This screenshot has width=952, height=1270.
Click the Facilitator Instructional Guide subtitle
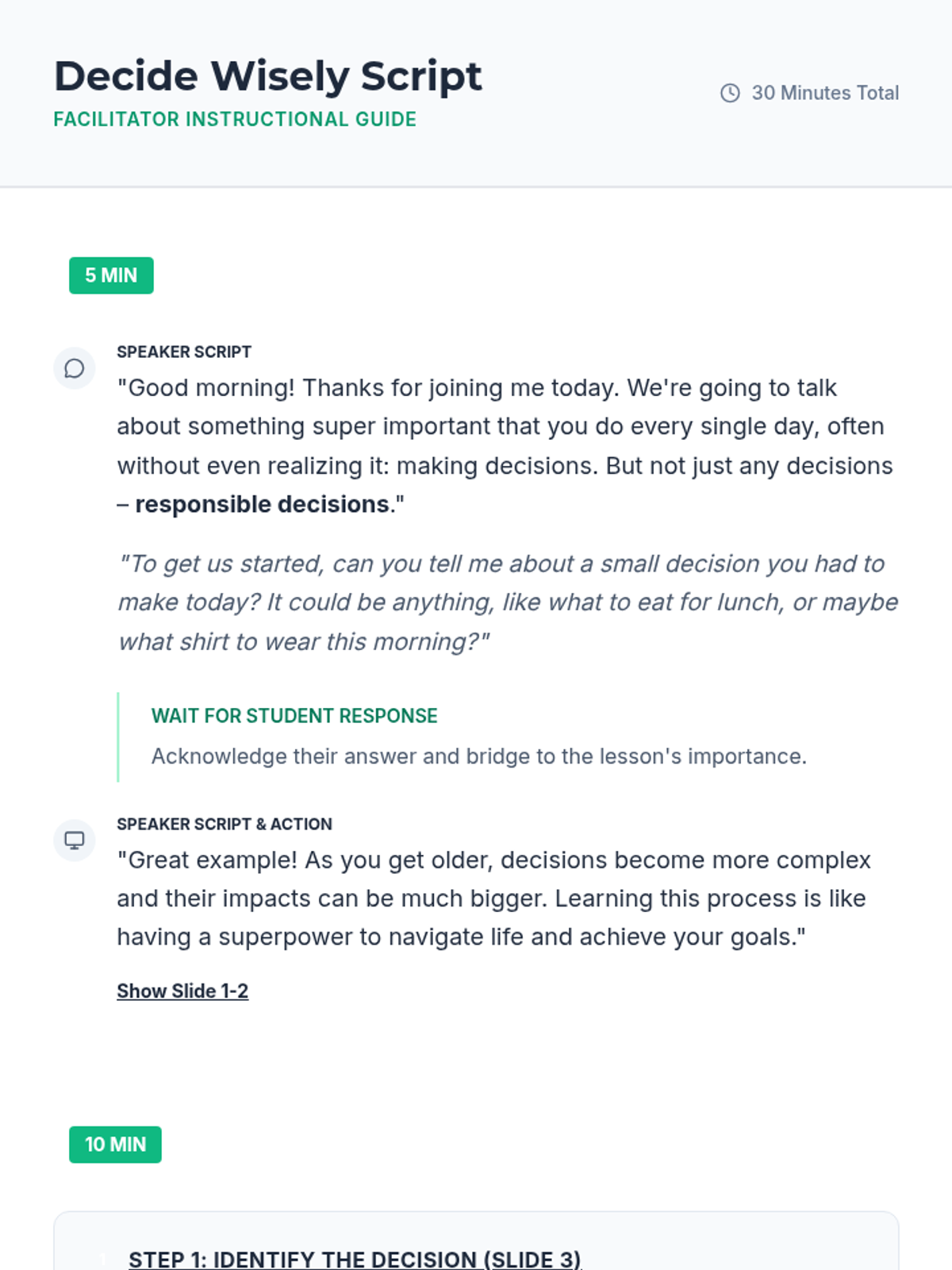235,119
